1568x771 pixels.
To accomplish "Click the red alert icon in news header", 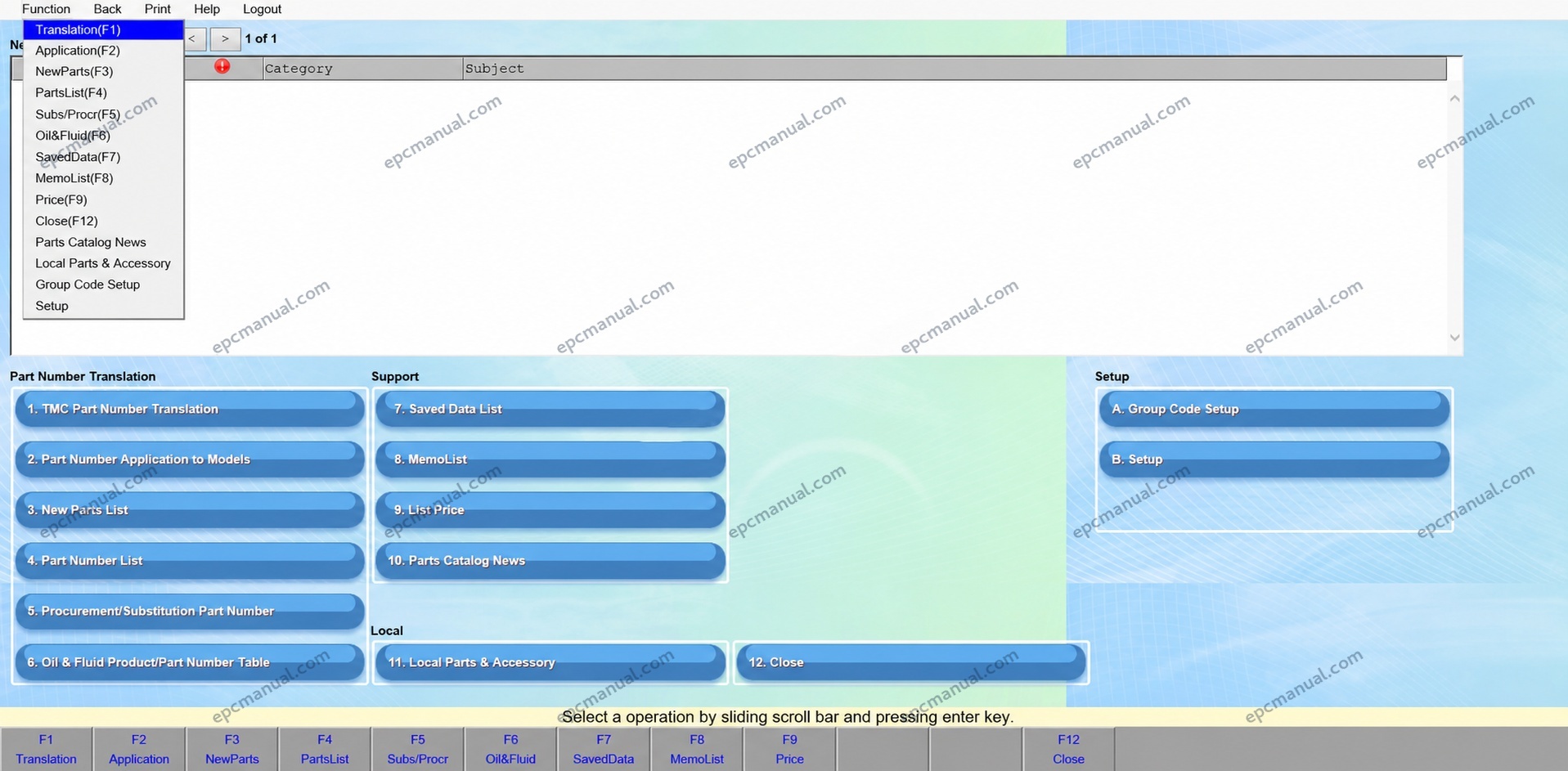I will pos(222,66).
